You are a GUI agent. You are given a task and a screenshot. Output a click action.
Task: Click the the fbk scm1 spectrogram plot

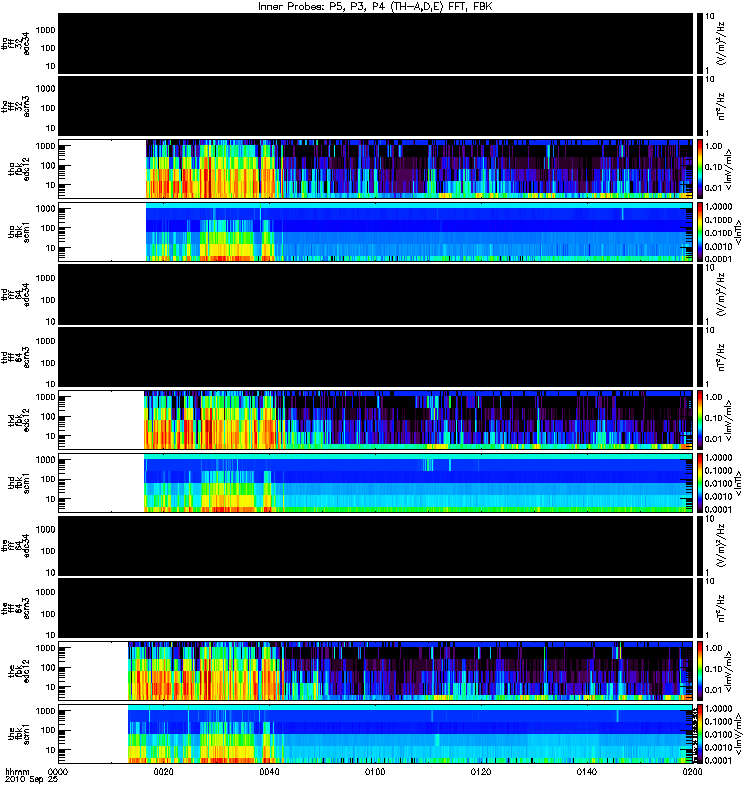375,734
